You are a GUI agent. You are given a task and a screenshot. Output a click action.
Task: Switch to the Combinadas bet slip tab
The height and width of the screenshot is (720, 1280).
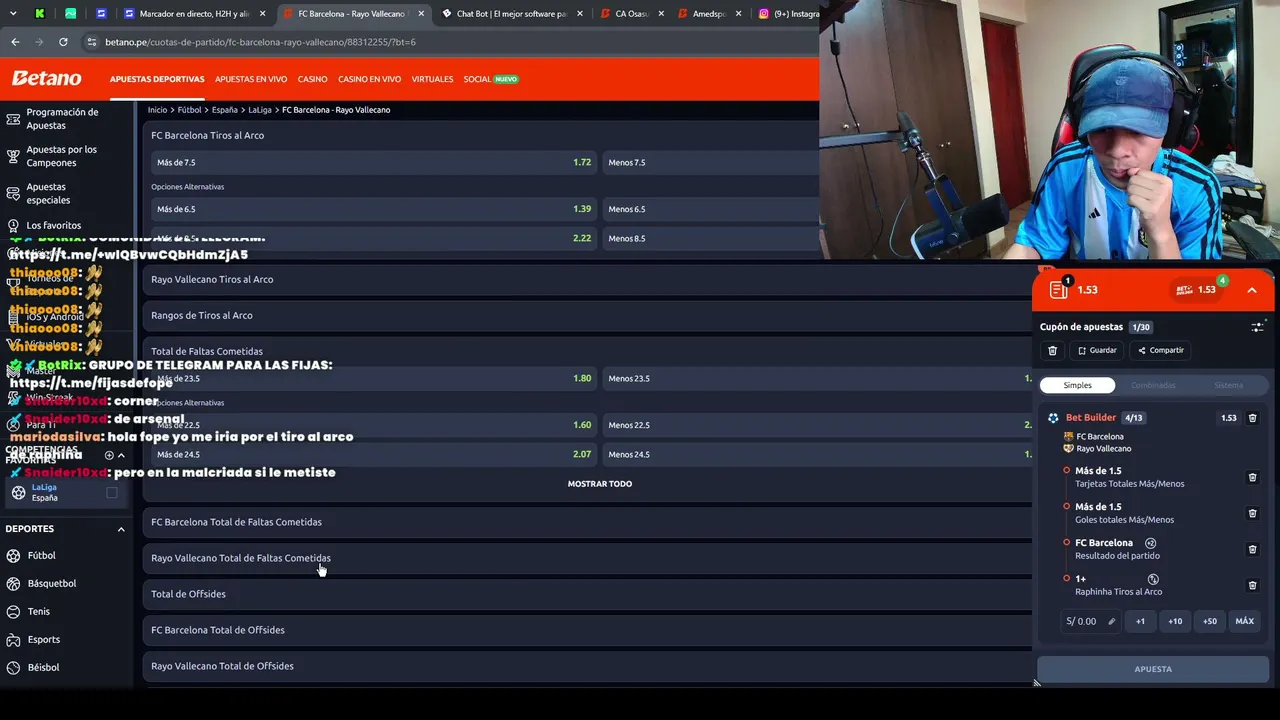(x=1153, y=385)
